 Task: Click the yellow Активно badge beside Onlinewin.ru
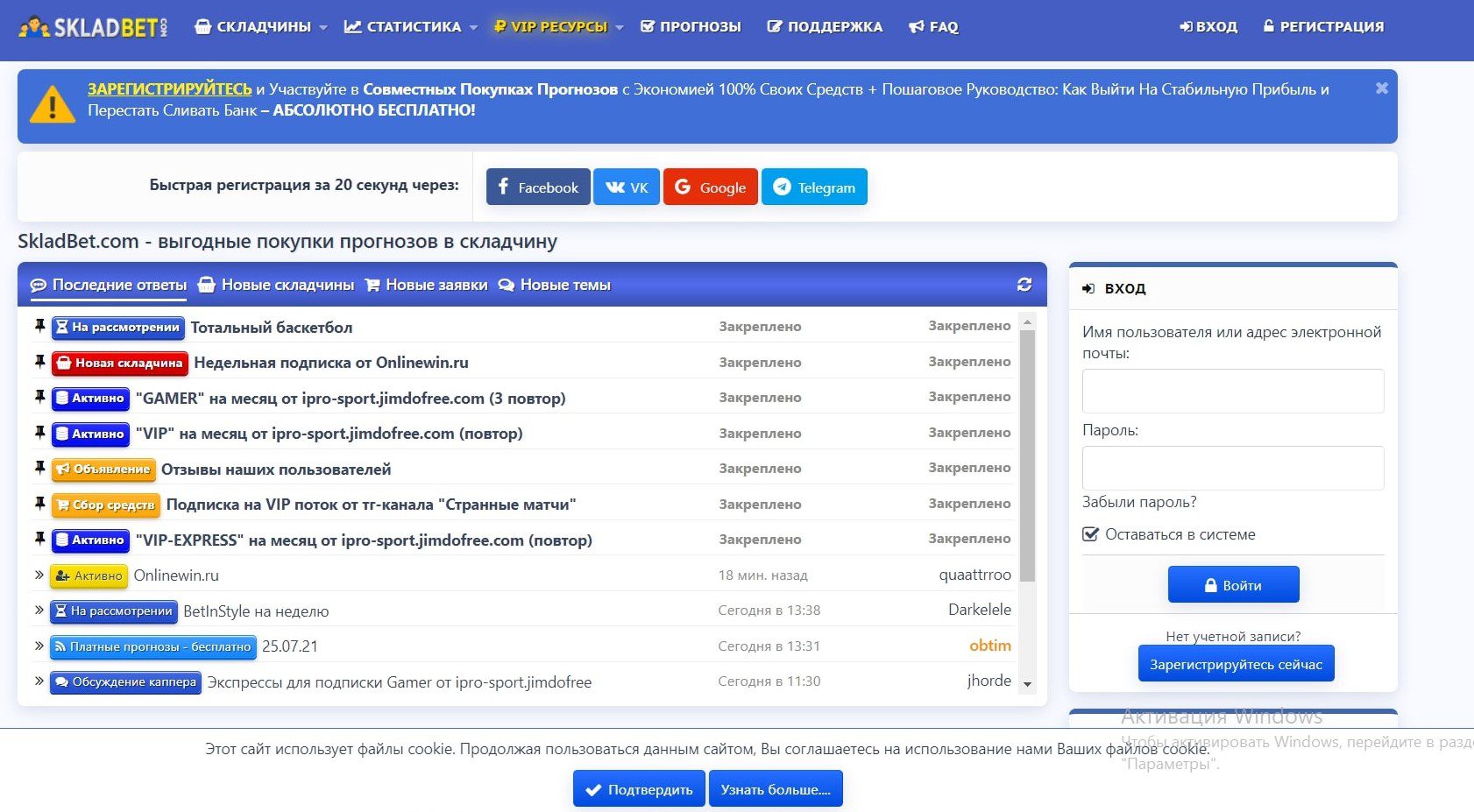tap(89, 575)
